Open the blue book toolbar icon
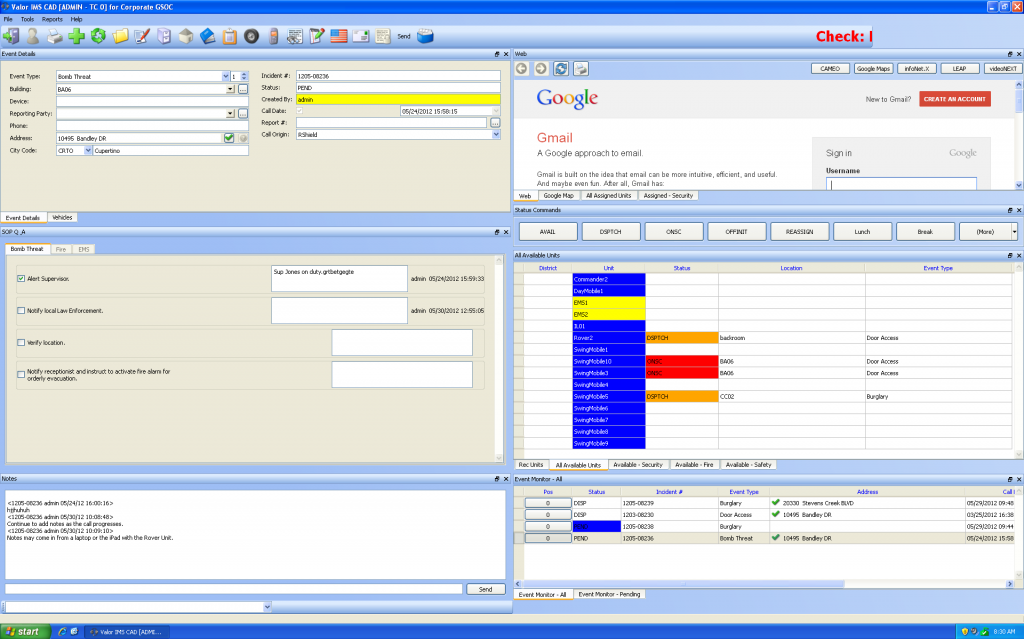The image size is (1024, 639). click(208, 36)
